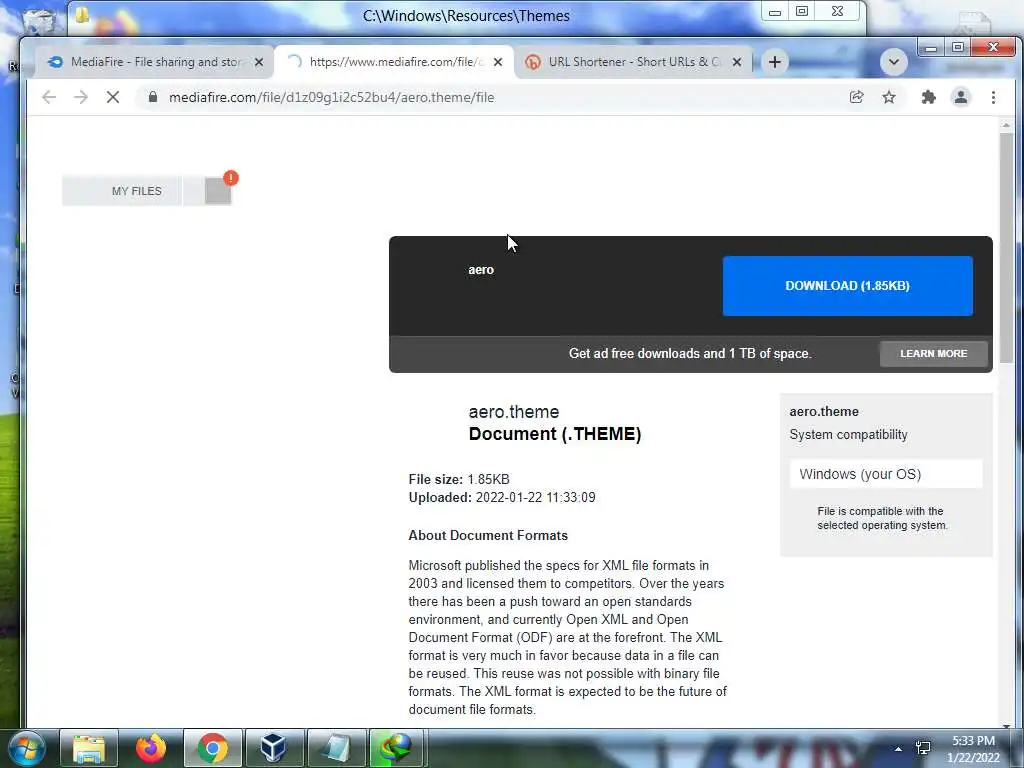
Task: Click the System compatibility label
Action: 848,435
